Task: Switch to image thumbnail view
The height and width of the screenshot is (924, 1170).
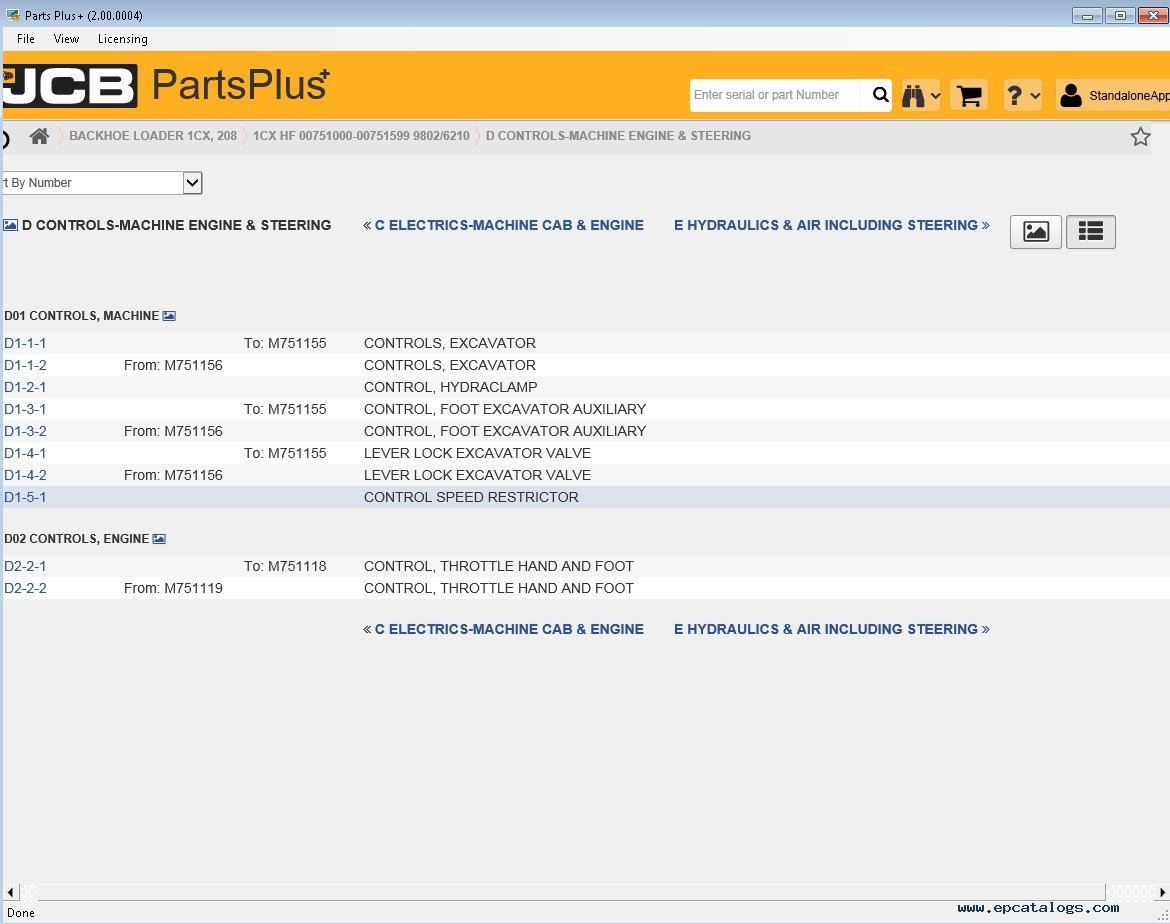Action: [1035, 232]
